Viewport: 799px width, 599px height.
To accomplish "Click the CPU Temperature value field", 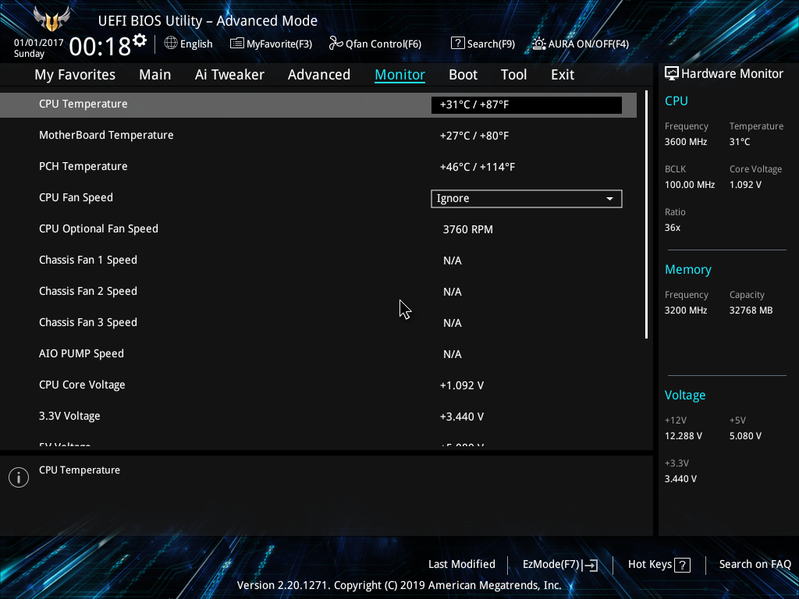I will coord(526,105).
